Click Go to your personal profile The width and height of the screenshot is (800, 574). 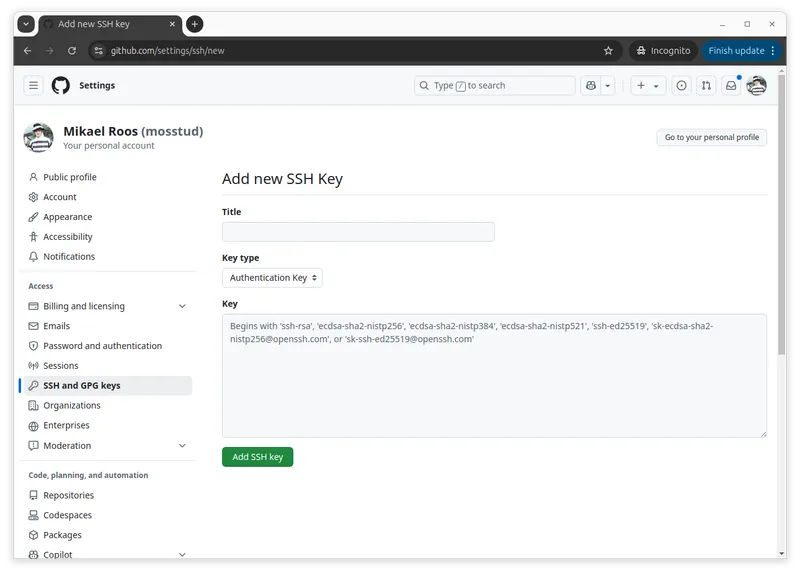coord(711,138)
